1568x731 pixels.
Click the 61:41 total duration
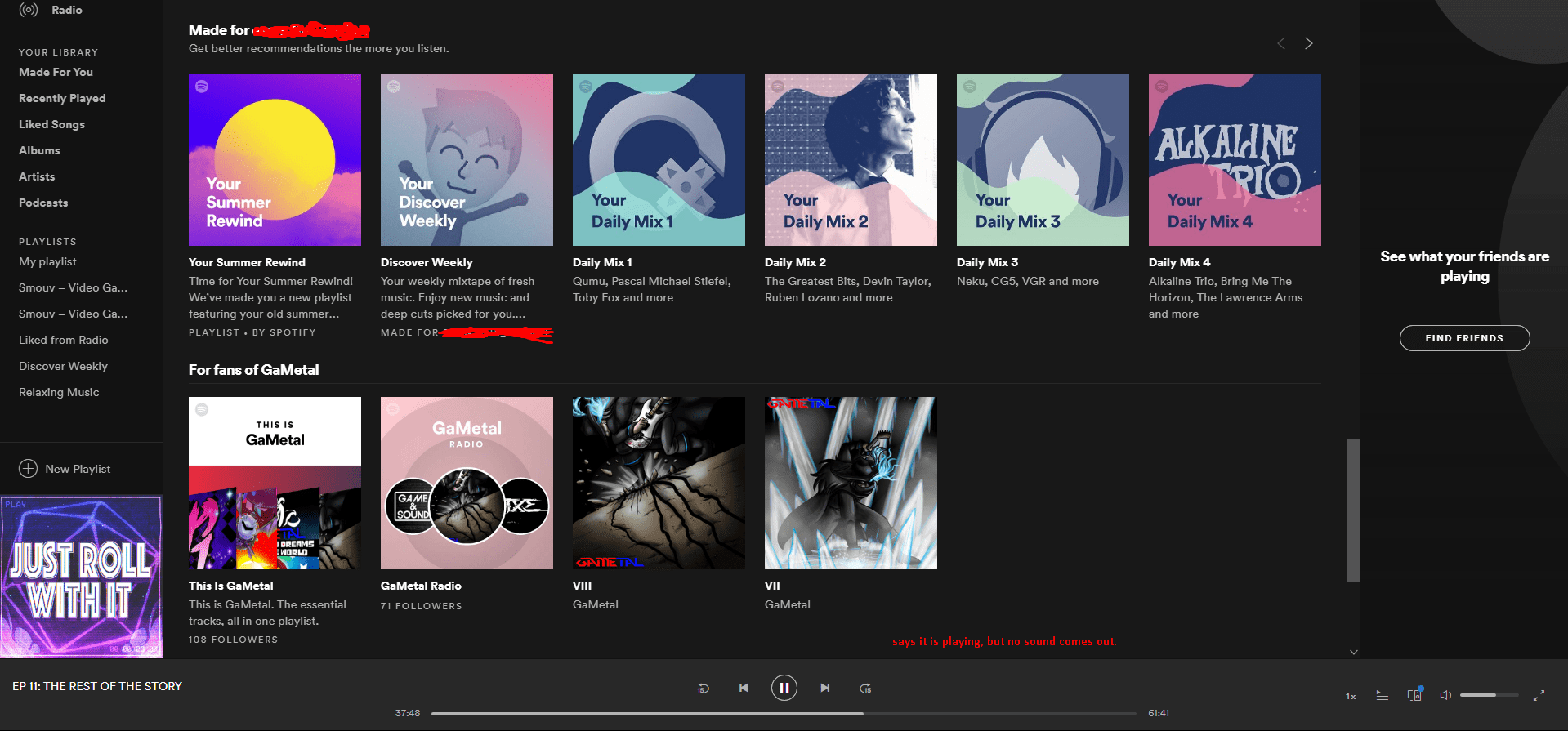point(1159,713)
